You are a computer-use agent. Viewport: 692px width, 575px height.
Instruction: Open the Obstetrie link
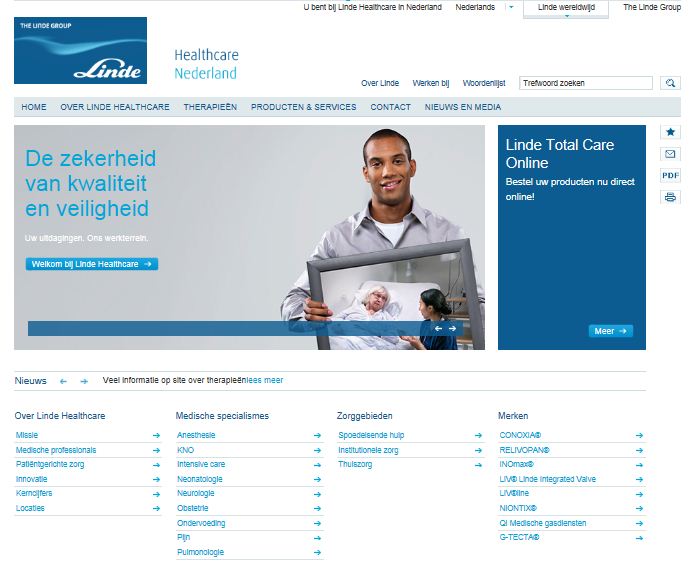click(x=192, y=508)
